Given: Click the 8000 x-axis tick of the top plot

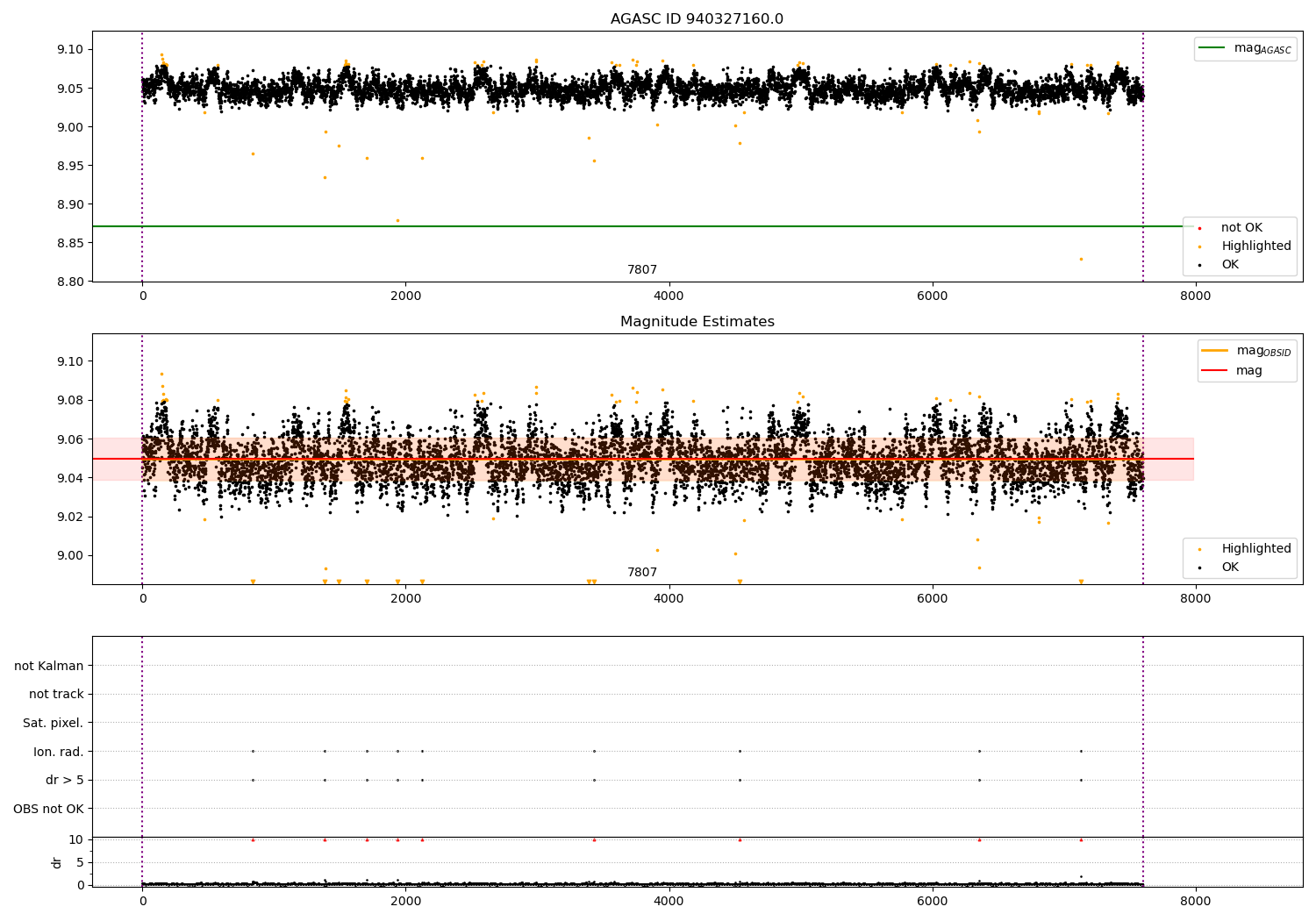Looking at the screenshot, I should point(1195,296).
